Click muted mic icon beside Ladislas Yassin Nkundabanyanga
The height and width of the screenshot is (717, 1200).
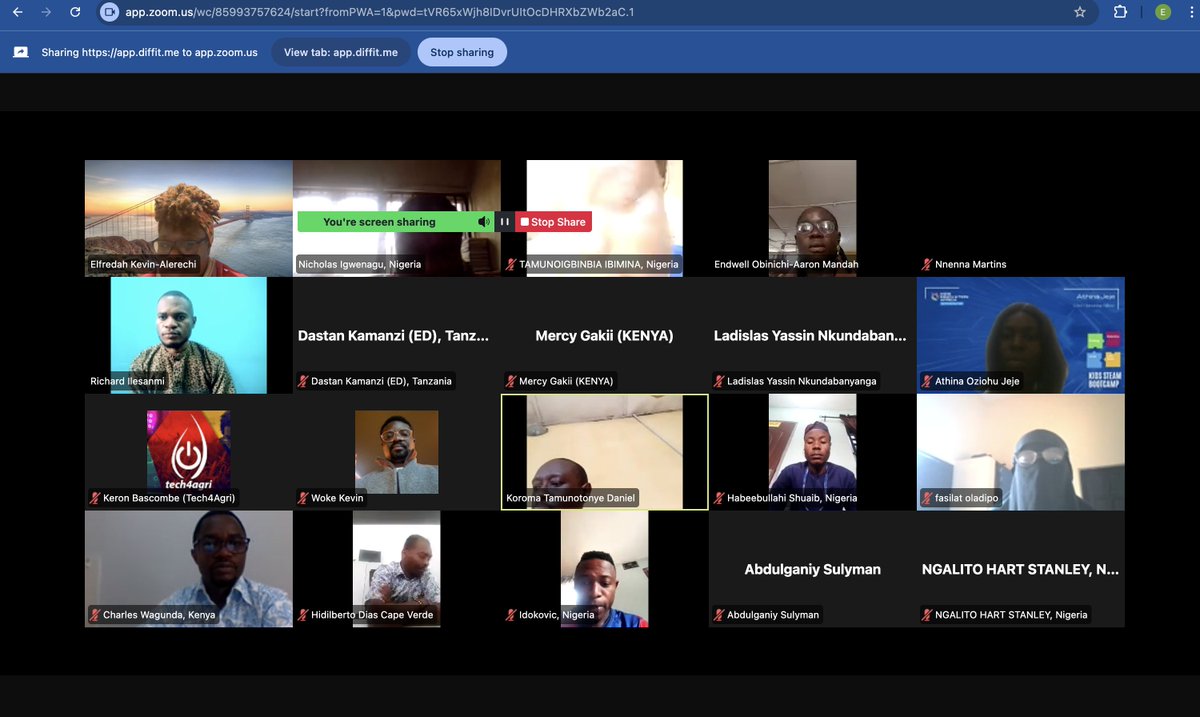tap(719, 381)
